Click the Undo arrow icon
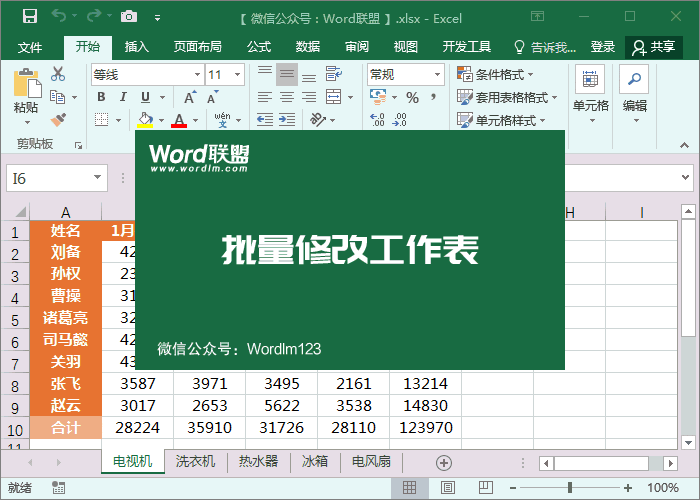Image resolution: width=700 pixels, height=500 pixels. coord(58,17)
